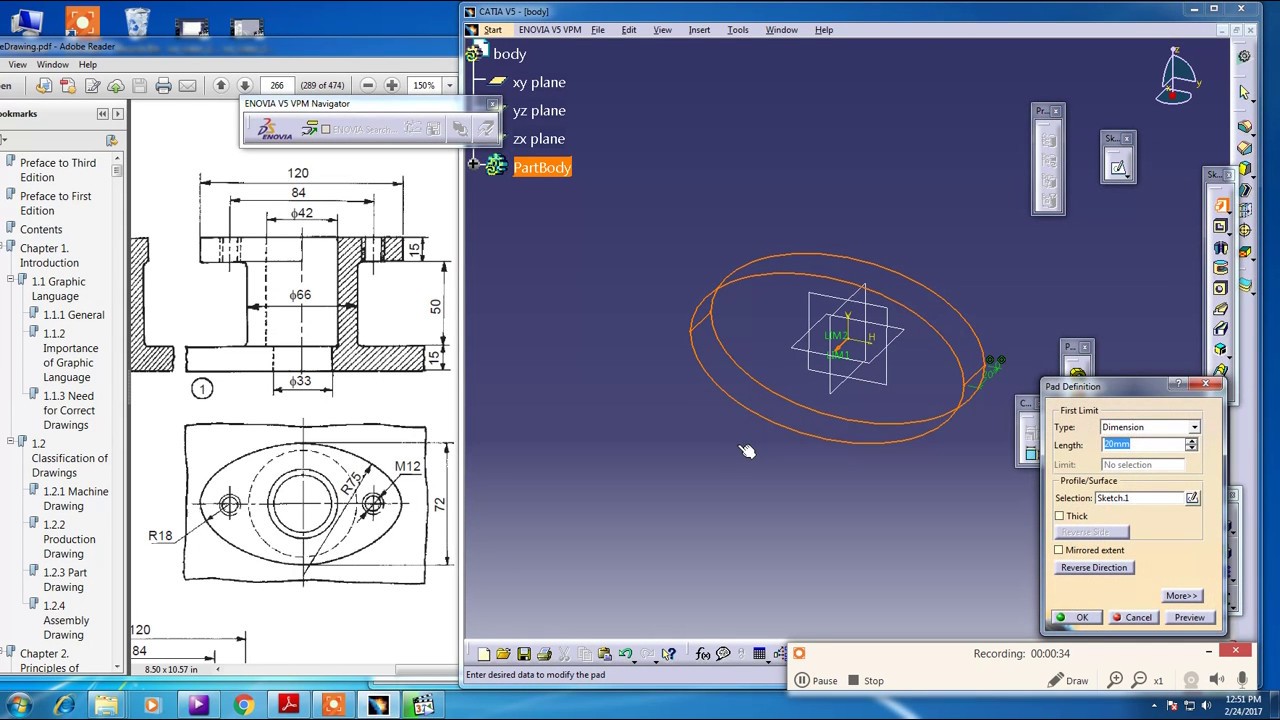Click the Pad tool in Sketch-Based Features toolbar
The height and width of the screenshot is (720, 1280).
click(x=1221, y=206)
